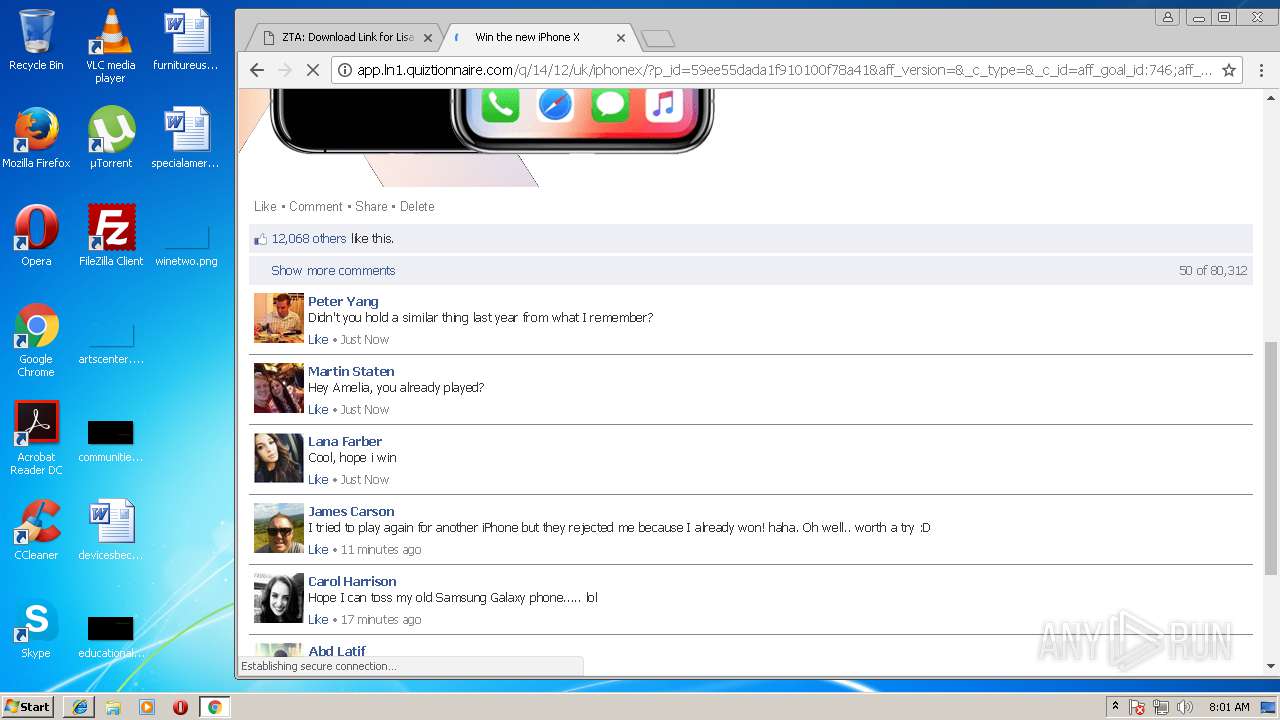Like Martin Staten's comment

click(318, 409)
